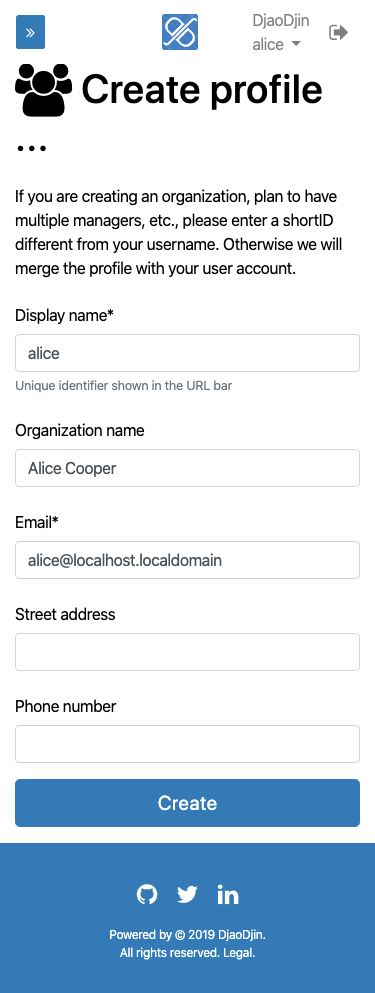Click into the Email input field
The image size is (375, 993).
(x=188, y=560)
